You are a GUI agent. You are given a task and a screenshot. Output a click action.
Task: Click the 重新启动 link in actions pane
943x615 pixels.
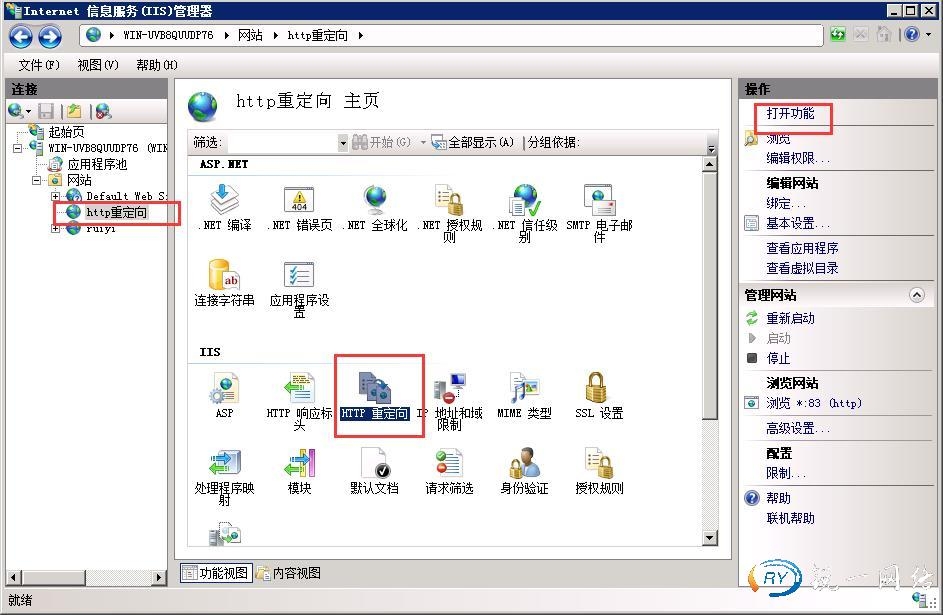click(790, 318)
